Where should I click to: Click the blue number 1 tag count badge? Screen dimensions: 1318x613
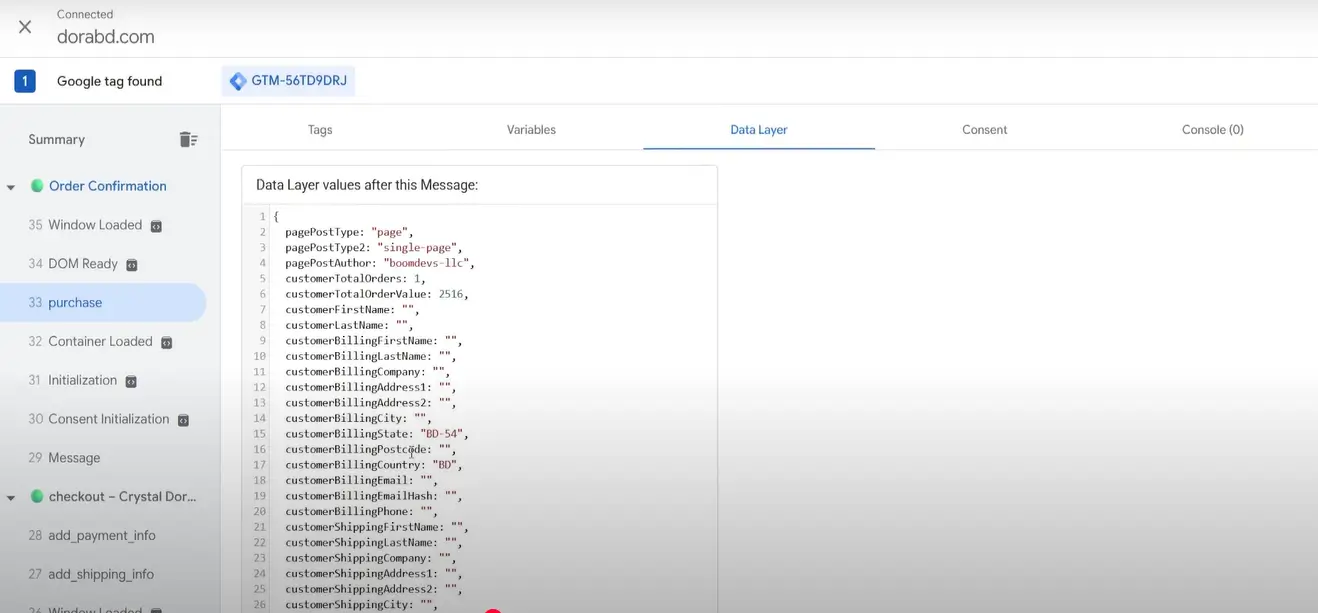click(x=25, y=81)
